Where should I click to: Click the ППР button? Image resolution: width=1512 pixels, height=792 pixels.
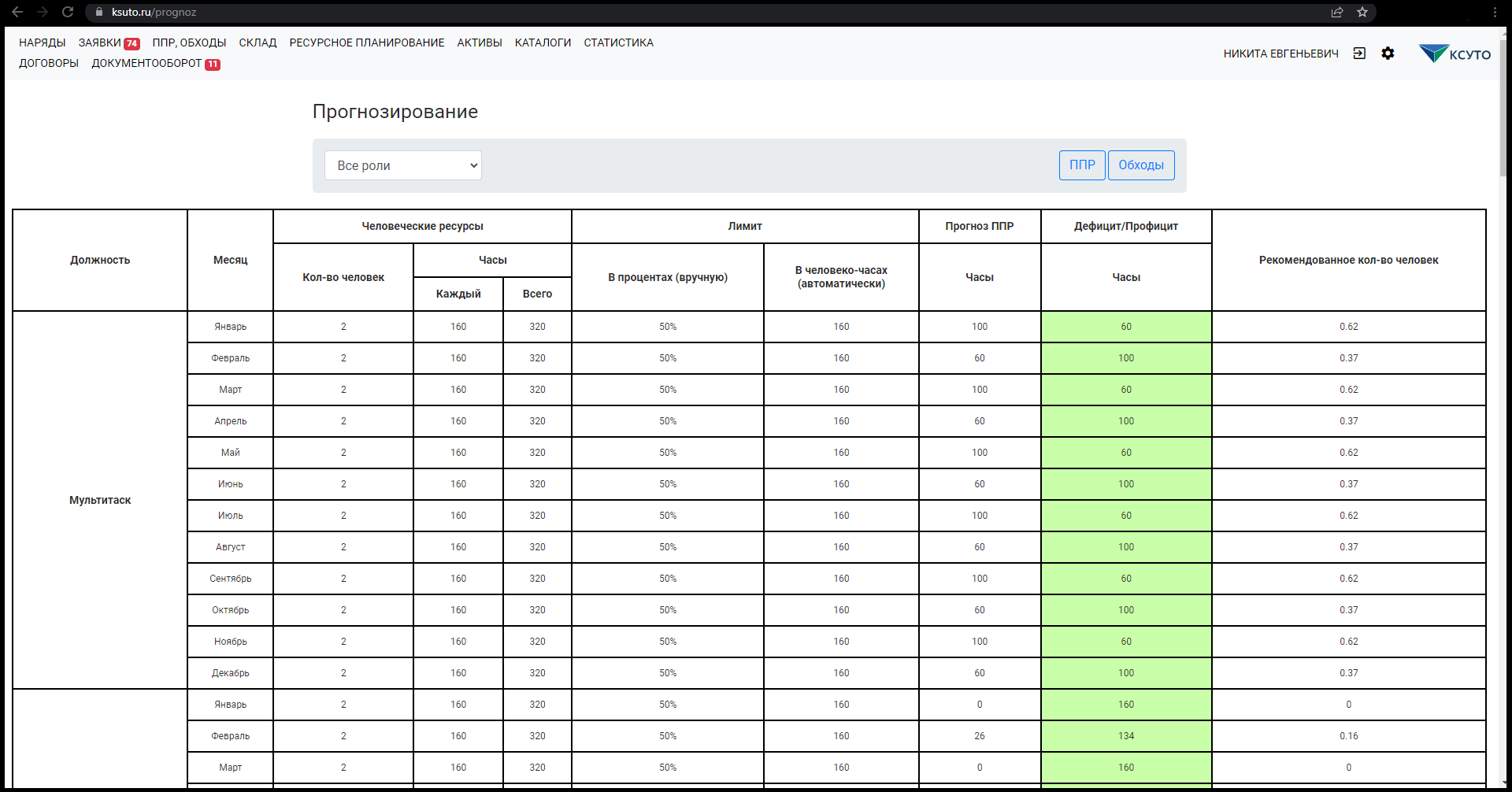tap(1082, 165)
